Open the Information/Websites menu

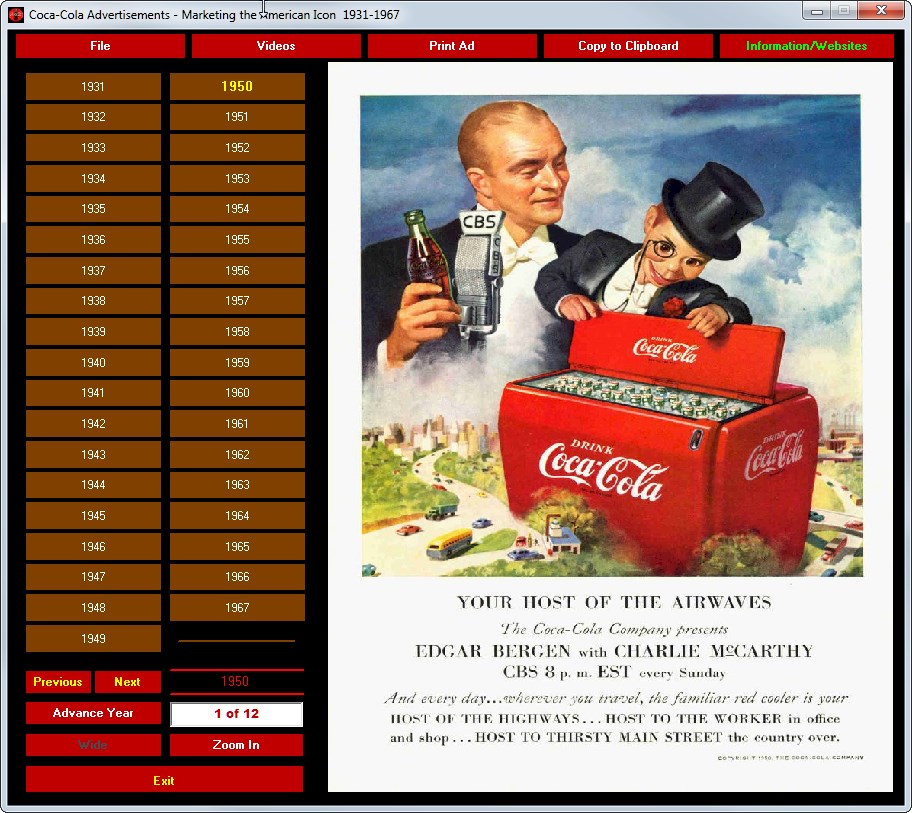806,46
